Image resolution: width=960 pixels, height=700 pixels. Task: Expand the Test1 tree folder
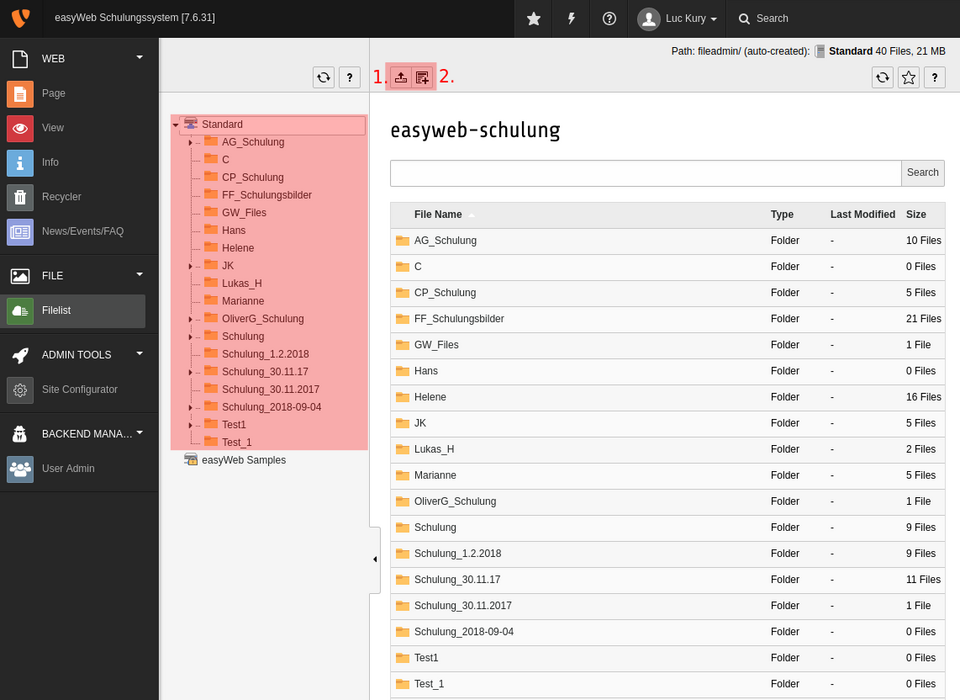190,425
